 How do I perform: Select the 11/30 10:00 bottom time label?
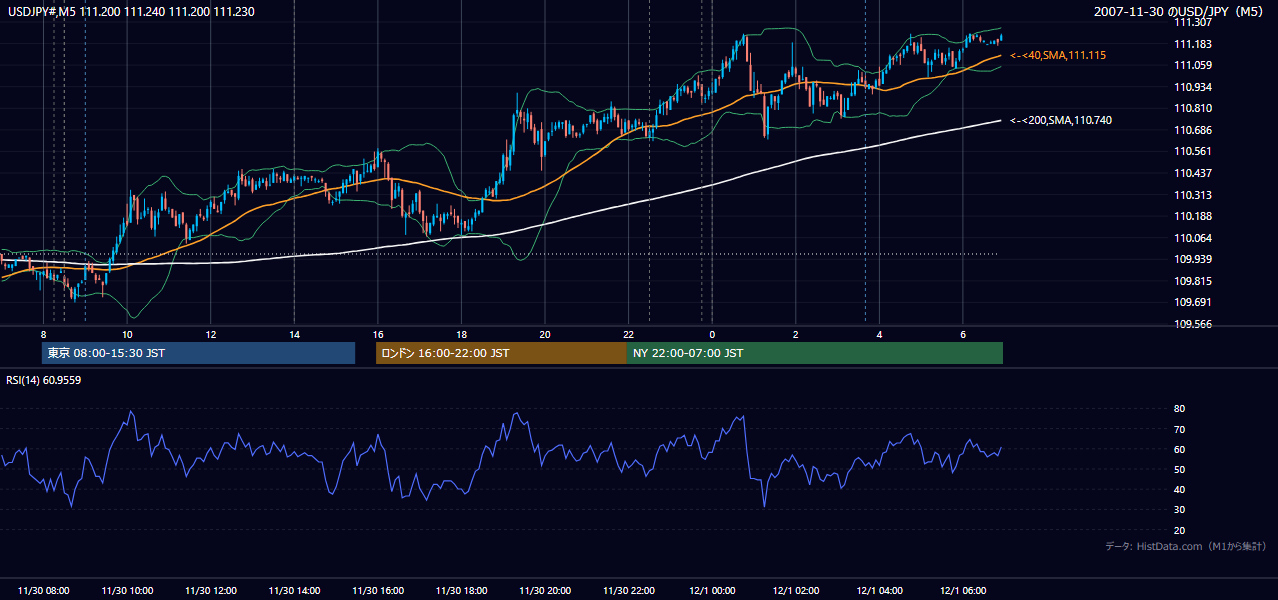pyautogui.click(x=127, y=591)
